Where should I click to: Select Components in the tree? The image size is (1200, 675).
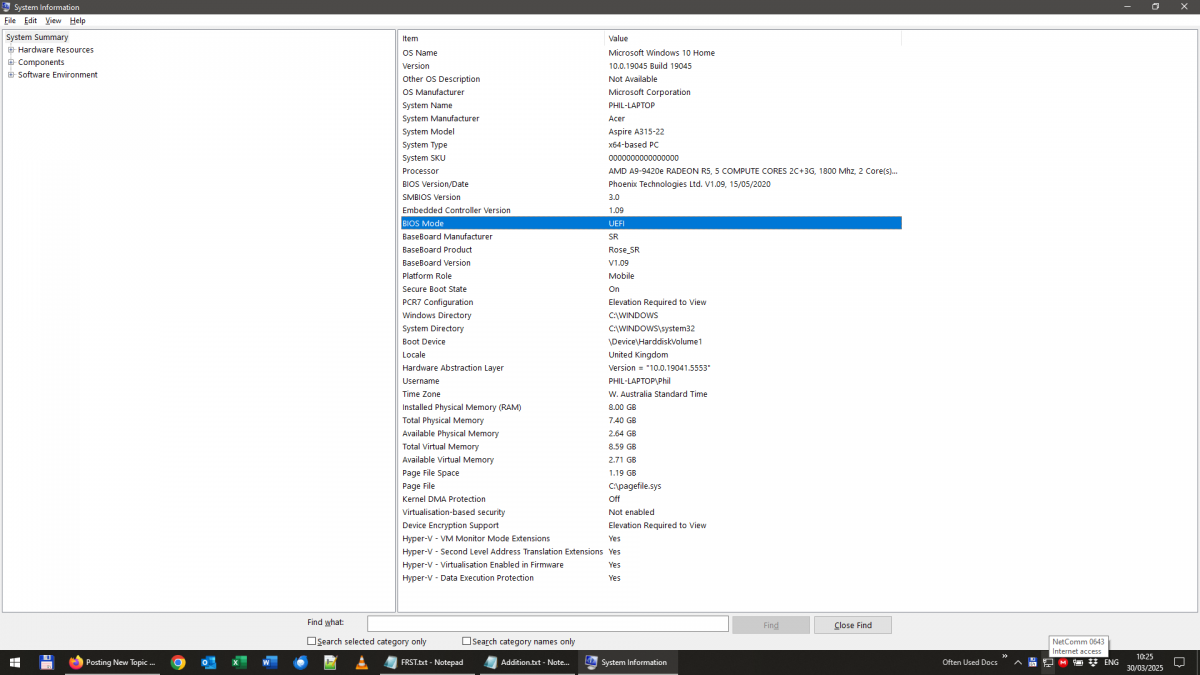[x=41, y=62]
